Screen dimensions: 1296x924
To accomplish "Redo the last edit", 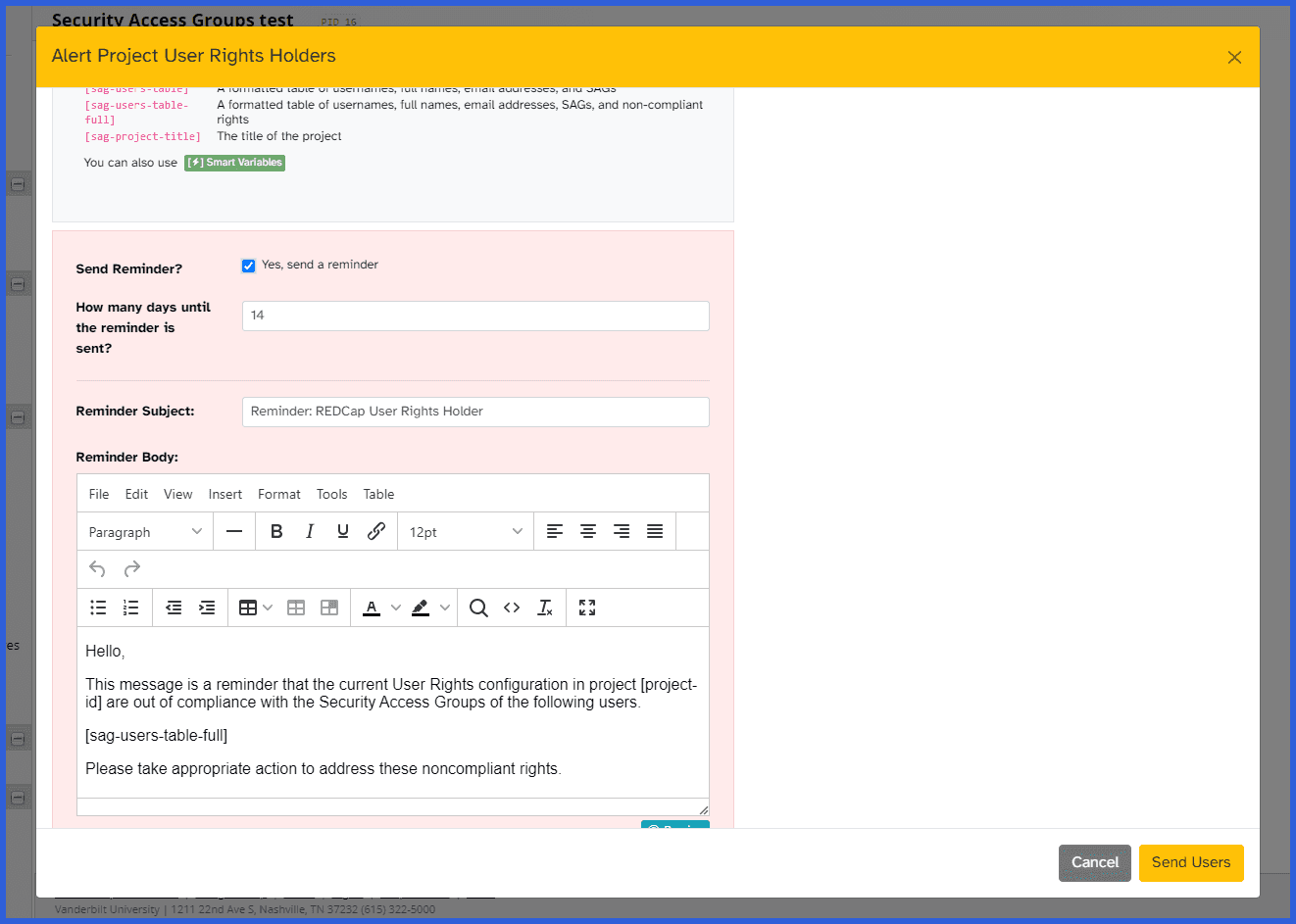I will click(x=132, y=568).
